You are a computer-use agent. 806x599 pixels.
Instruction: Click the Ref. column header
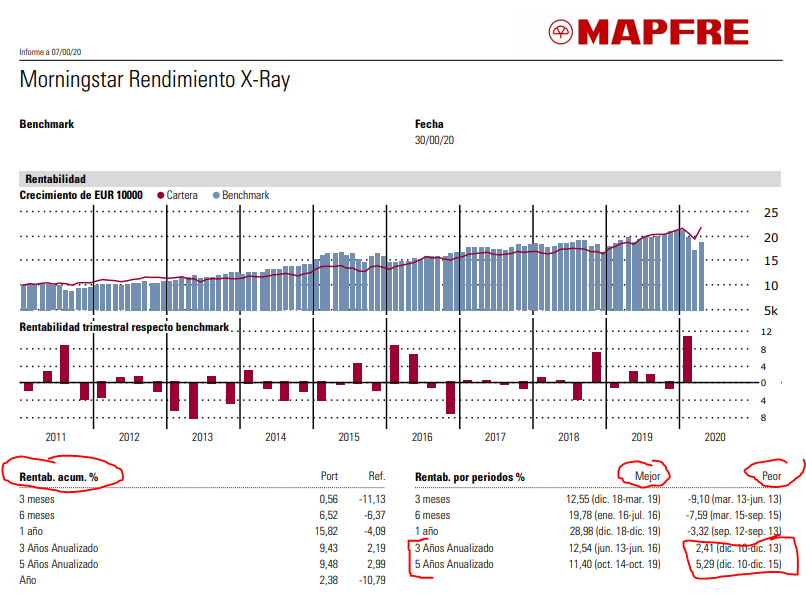click(377, 476)
